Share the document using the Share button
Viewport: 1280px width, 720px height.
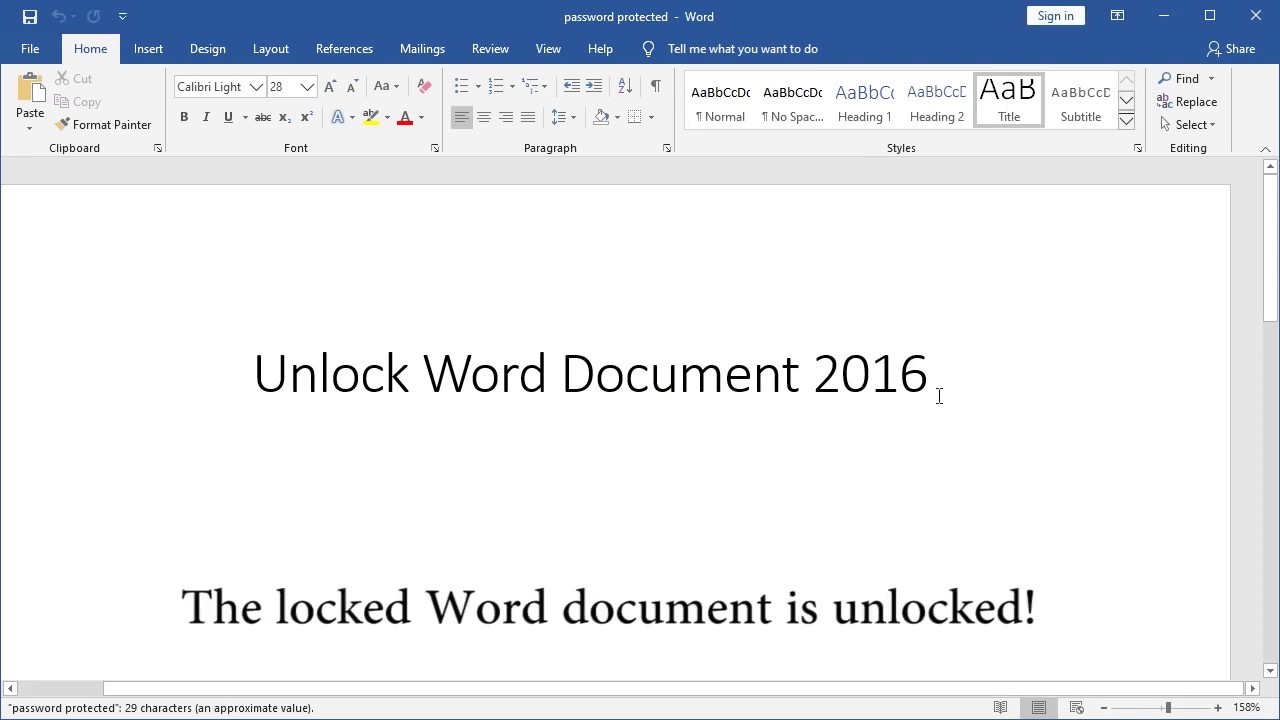[1231, 49]
